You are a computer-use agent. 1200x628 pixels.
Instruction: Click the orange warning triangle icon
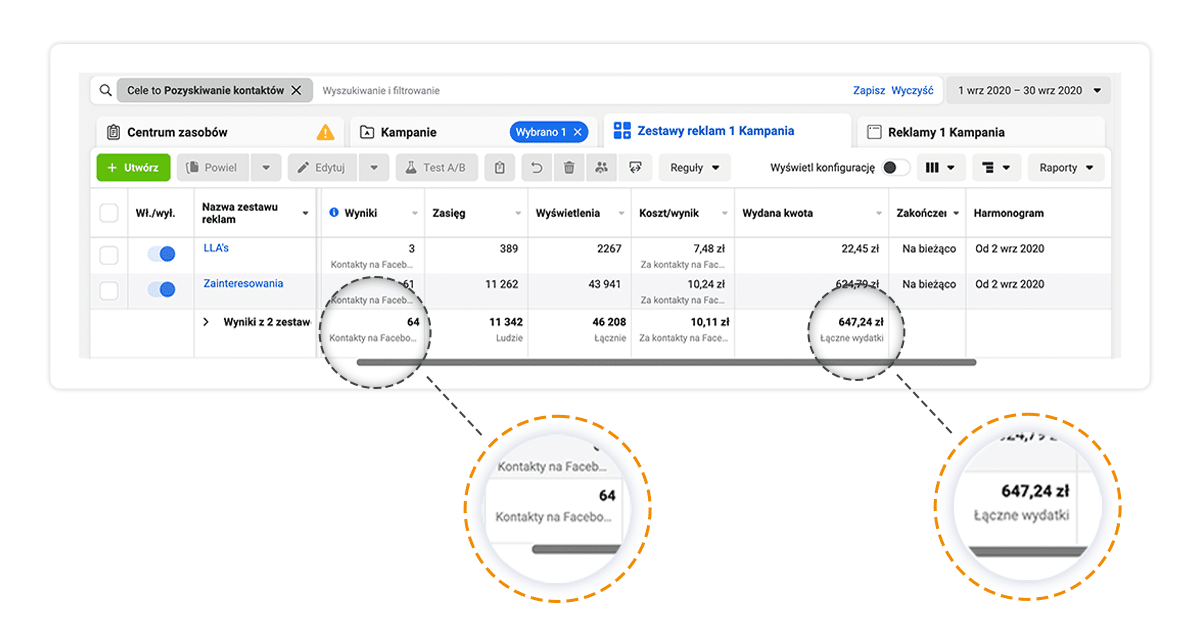(325, 132)
